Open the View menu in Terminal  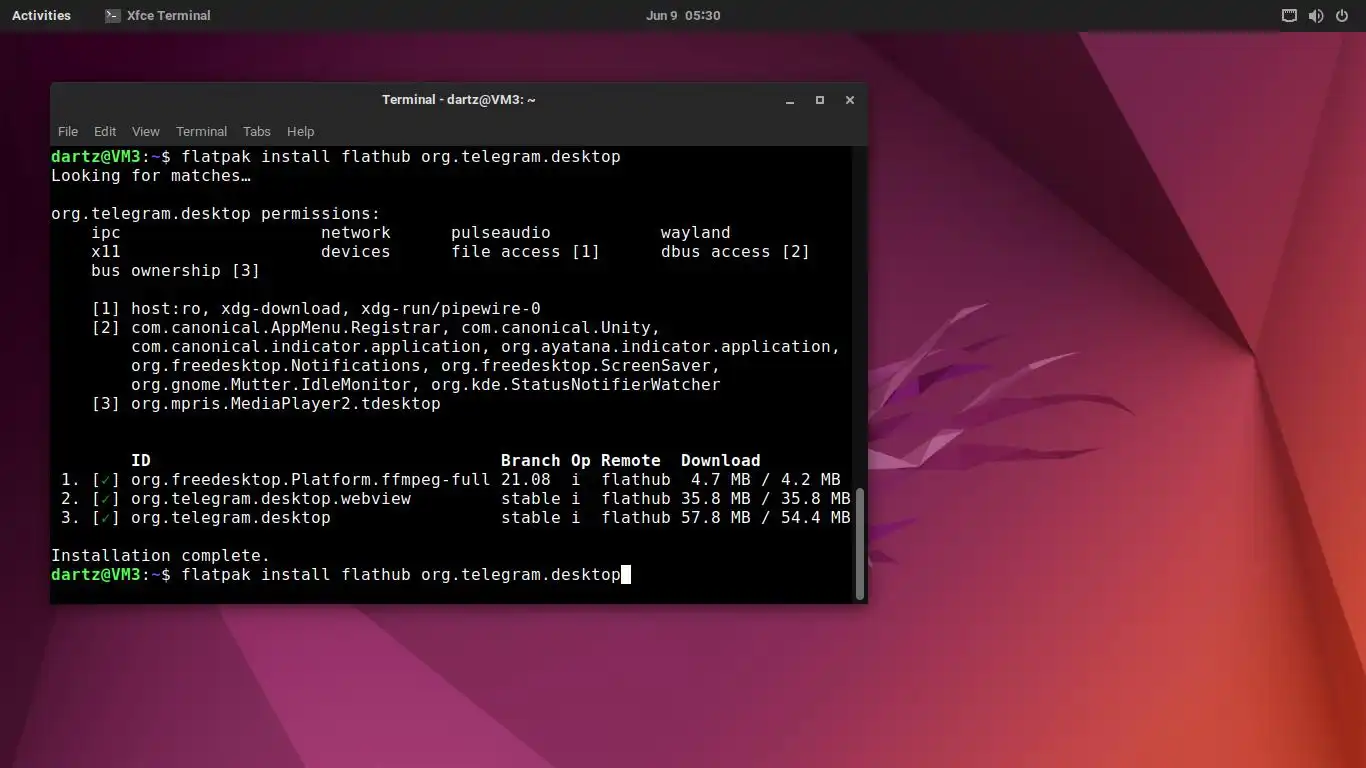point(146,131)
